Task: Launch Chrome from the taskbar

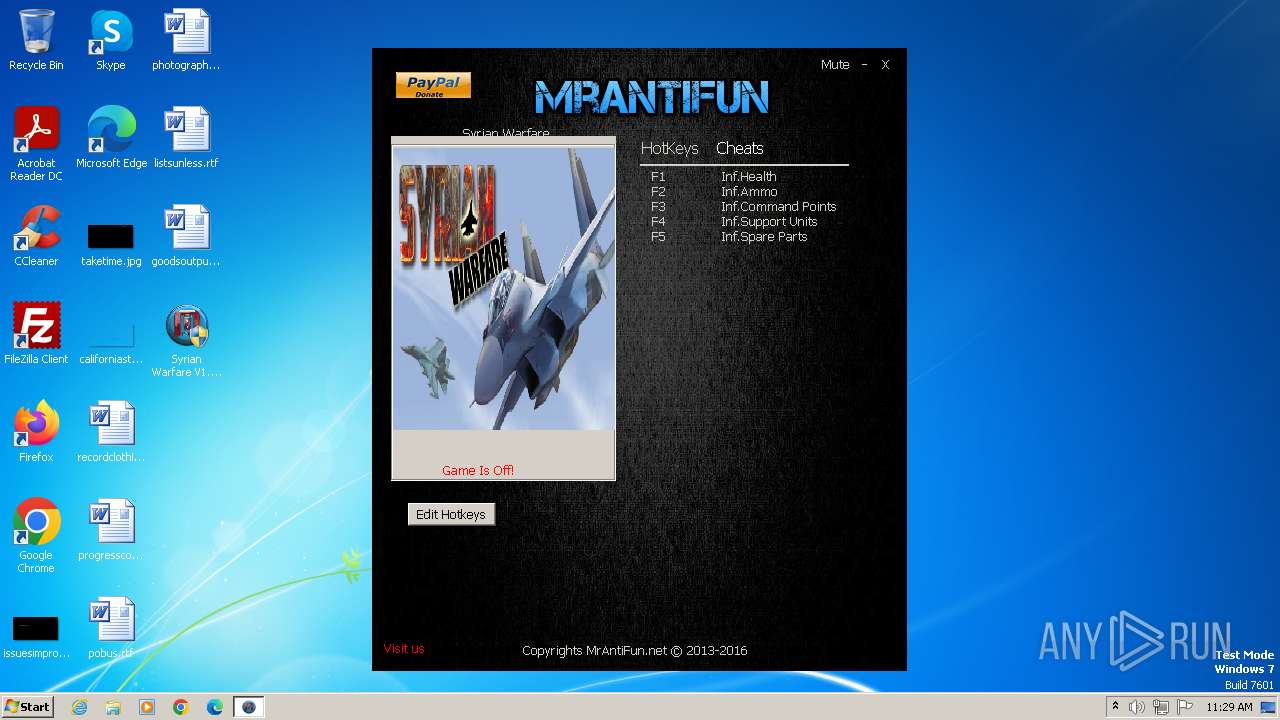Action: 181,707
